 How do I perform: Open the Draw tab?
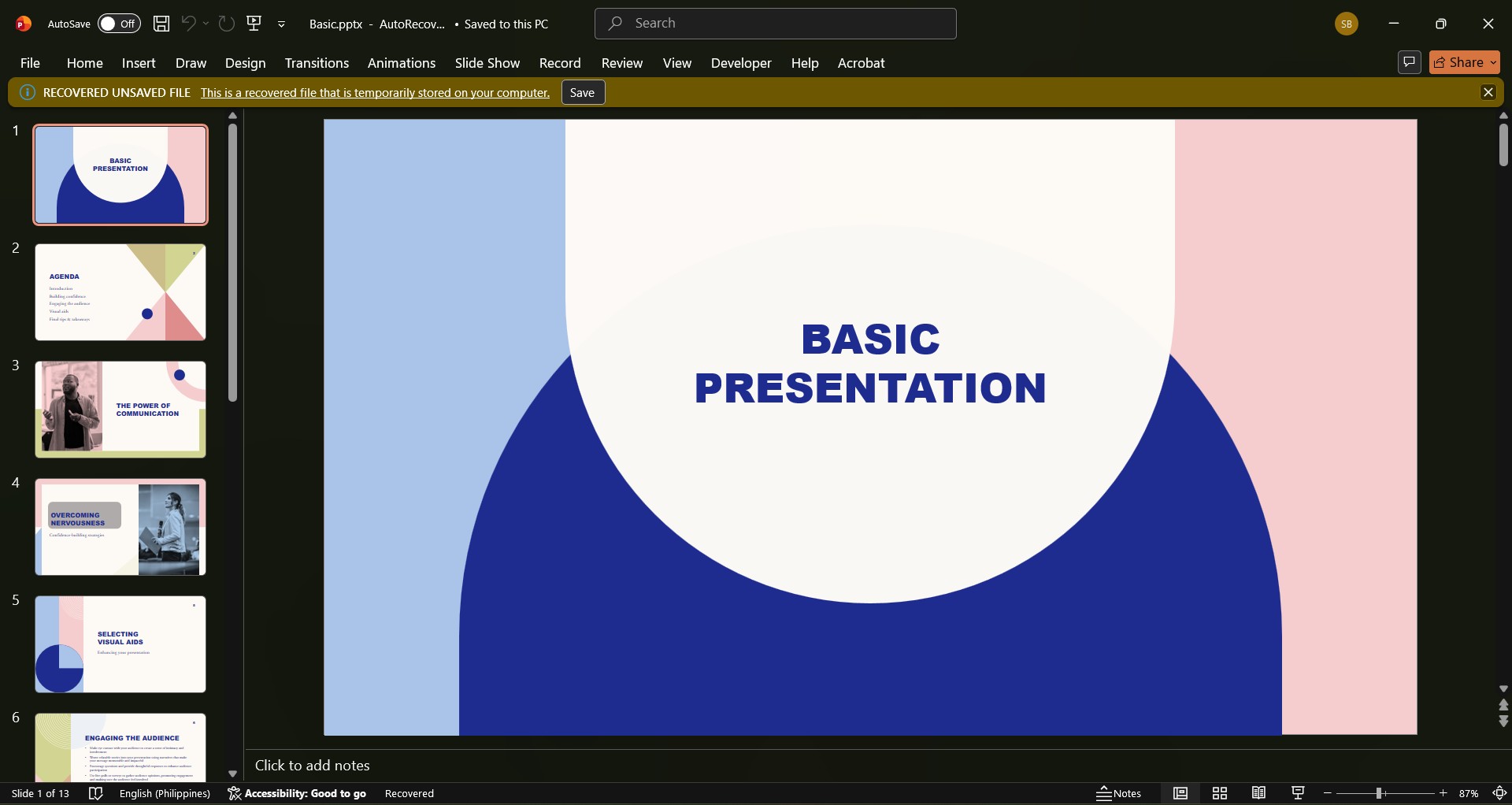[191, 63]
